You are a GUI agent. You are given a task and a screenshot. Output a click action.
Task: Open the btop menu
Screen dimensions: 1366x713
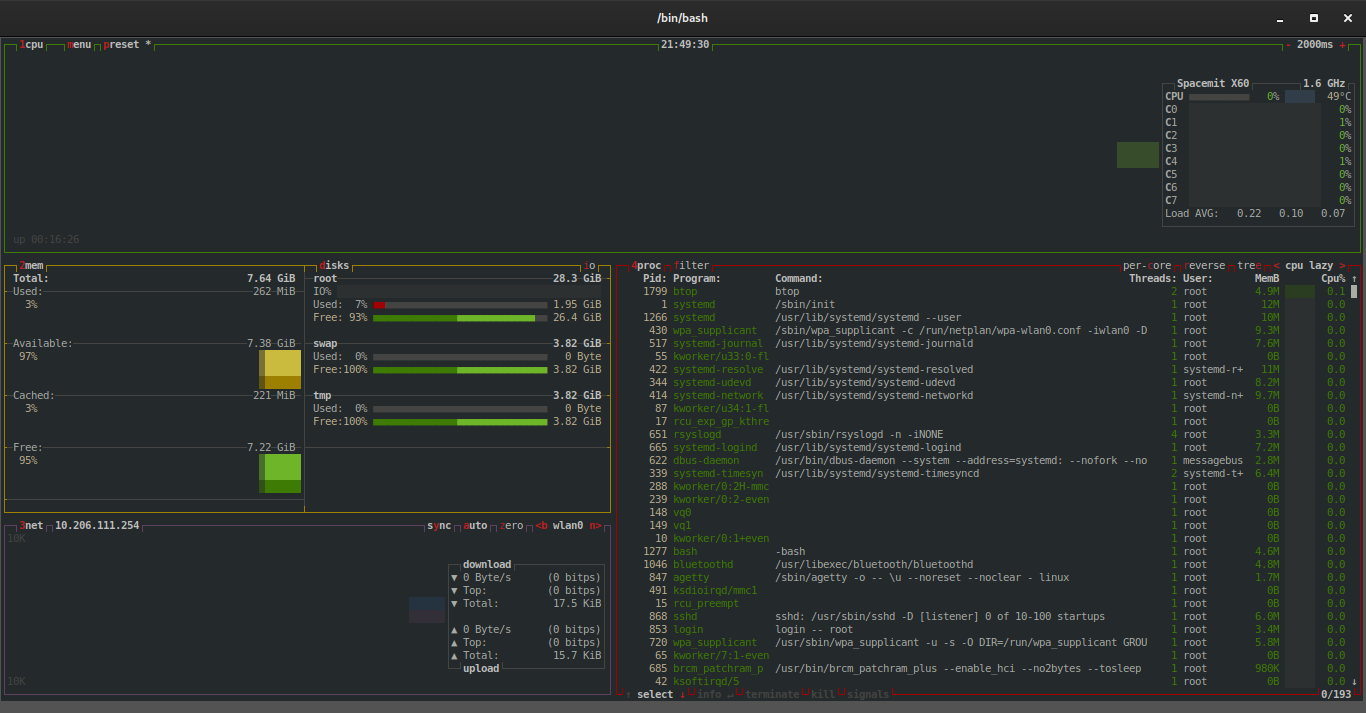(x=79, y=45)
